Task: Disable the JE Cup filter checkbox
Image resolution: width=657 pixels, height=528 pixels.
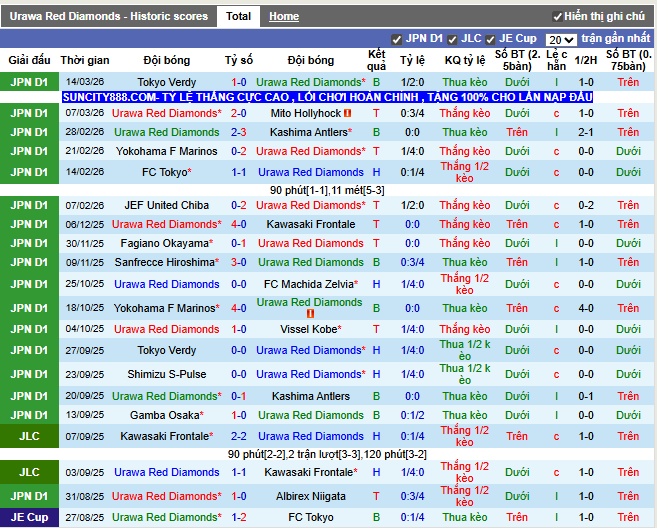Action: tap(491, 39)
